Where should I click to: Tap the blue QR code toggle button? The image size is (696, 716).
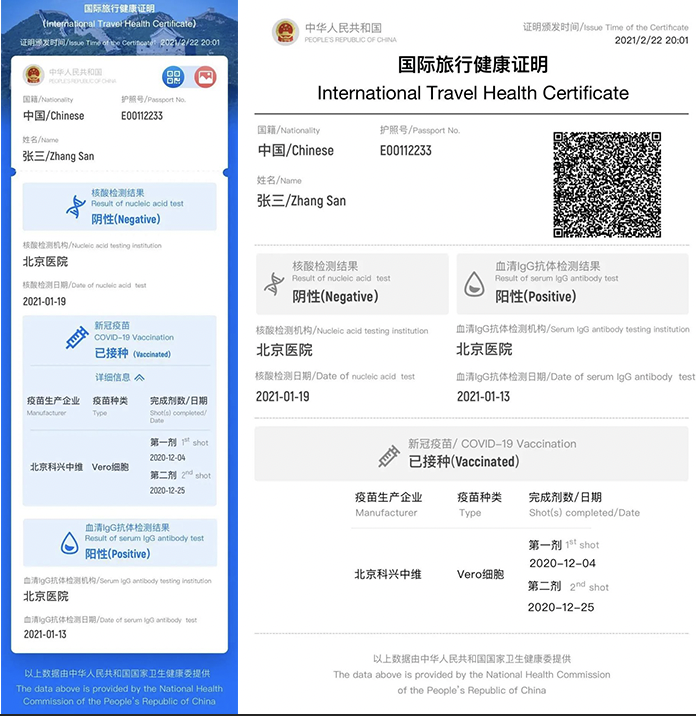pyautogui.click(x=174, y=77)
